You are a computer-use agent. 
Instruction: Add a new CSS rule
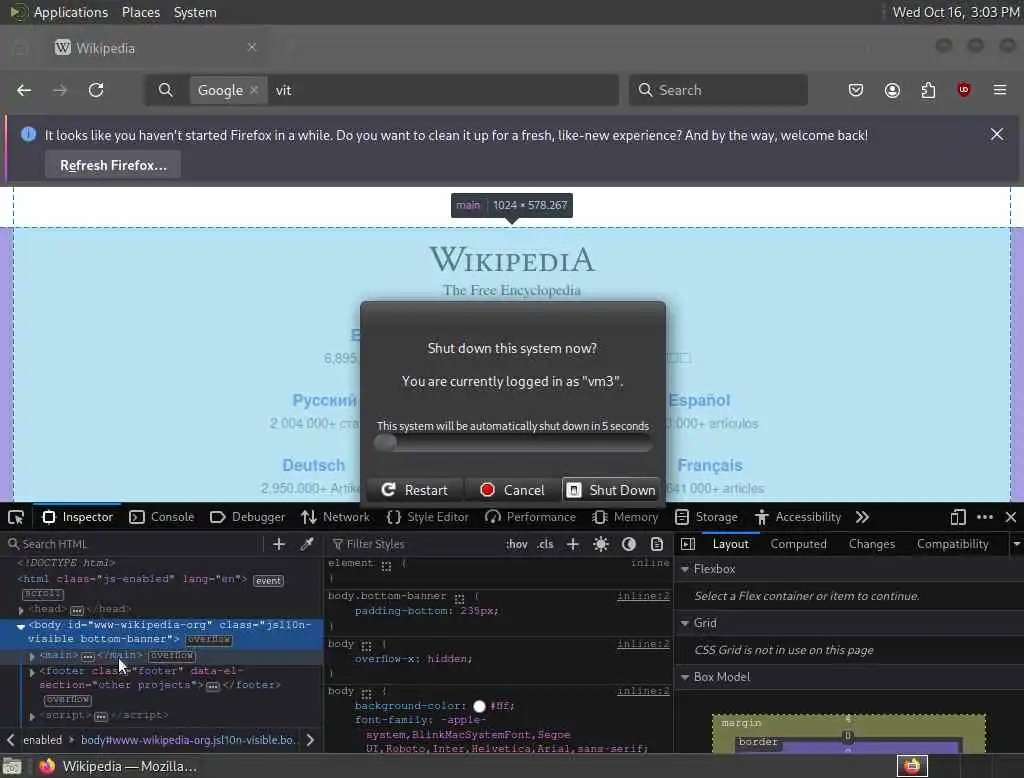pyautogui.click(x=573, y=543)
